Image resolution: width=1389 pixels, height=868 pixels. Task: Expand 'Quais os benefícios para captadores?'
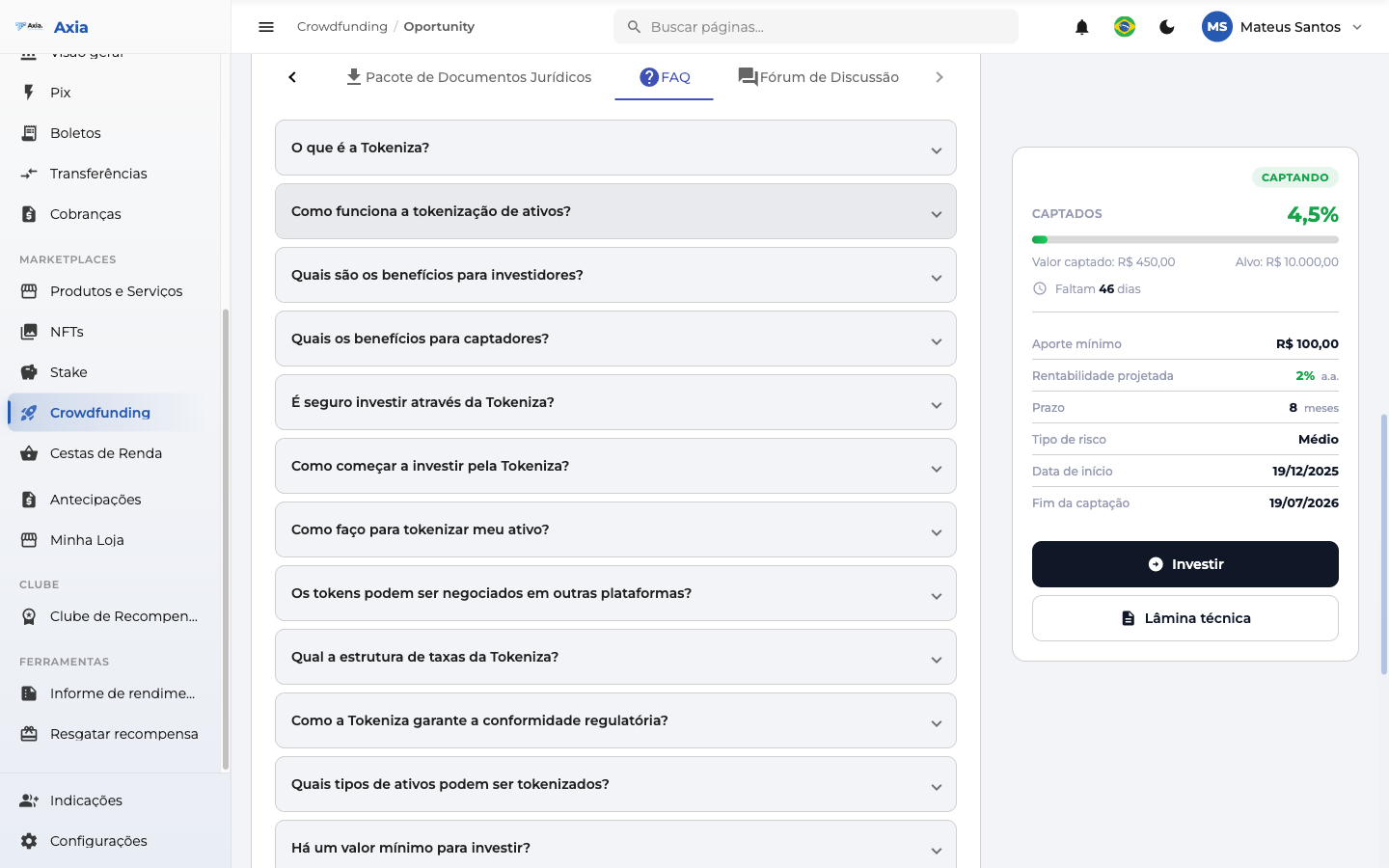(x=615, y=339)
